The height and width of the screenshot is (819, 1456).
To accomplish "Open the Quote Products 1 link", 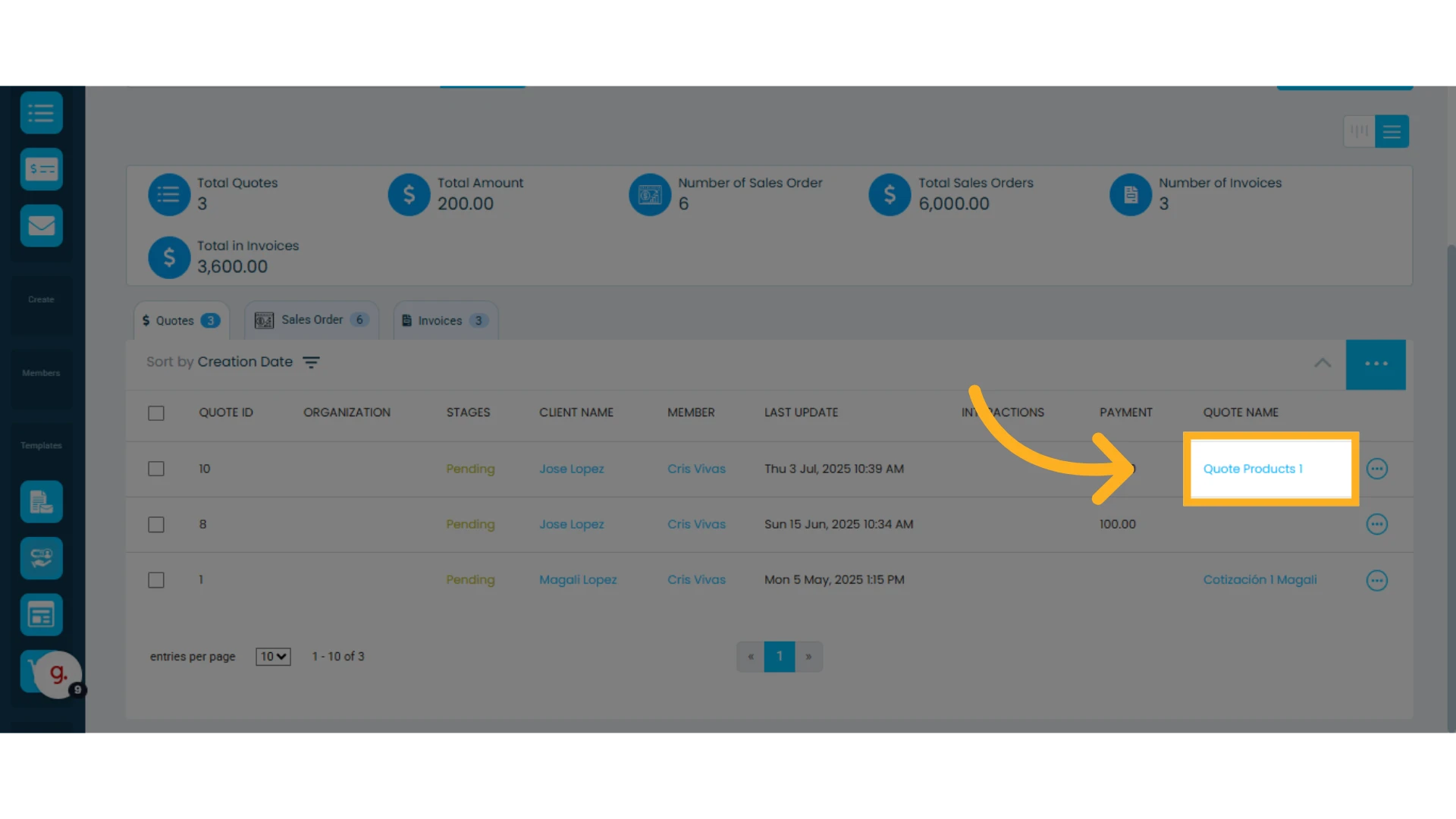I will tap(1253, 469).
